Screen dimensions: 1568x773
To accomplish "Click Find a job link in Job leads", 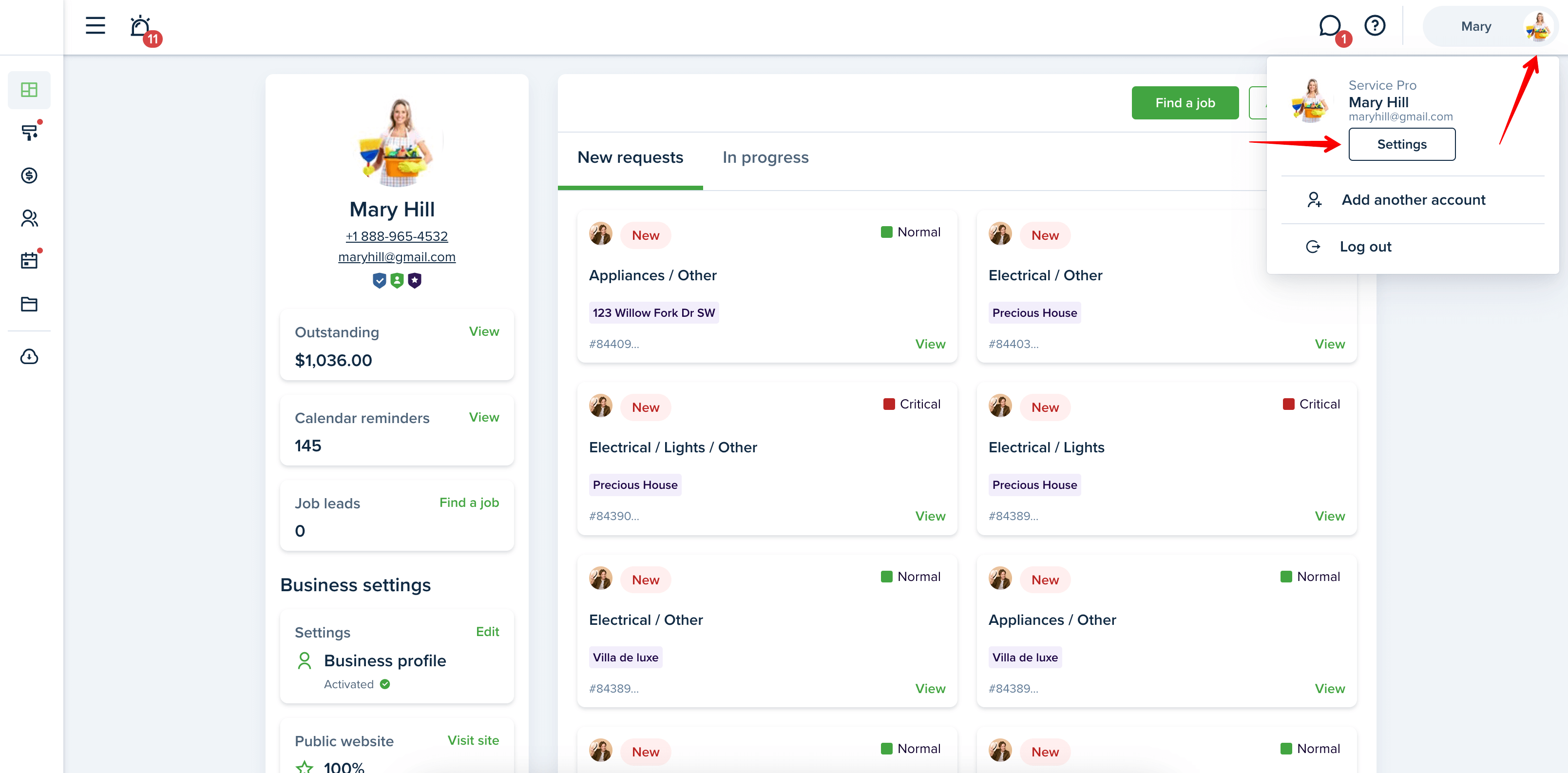I will pos(469,503).
